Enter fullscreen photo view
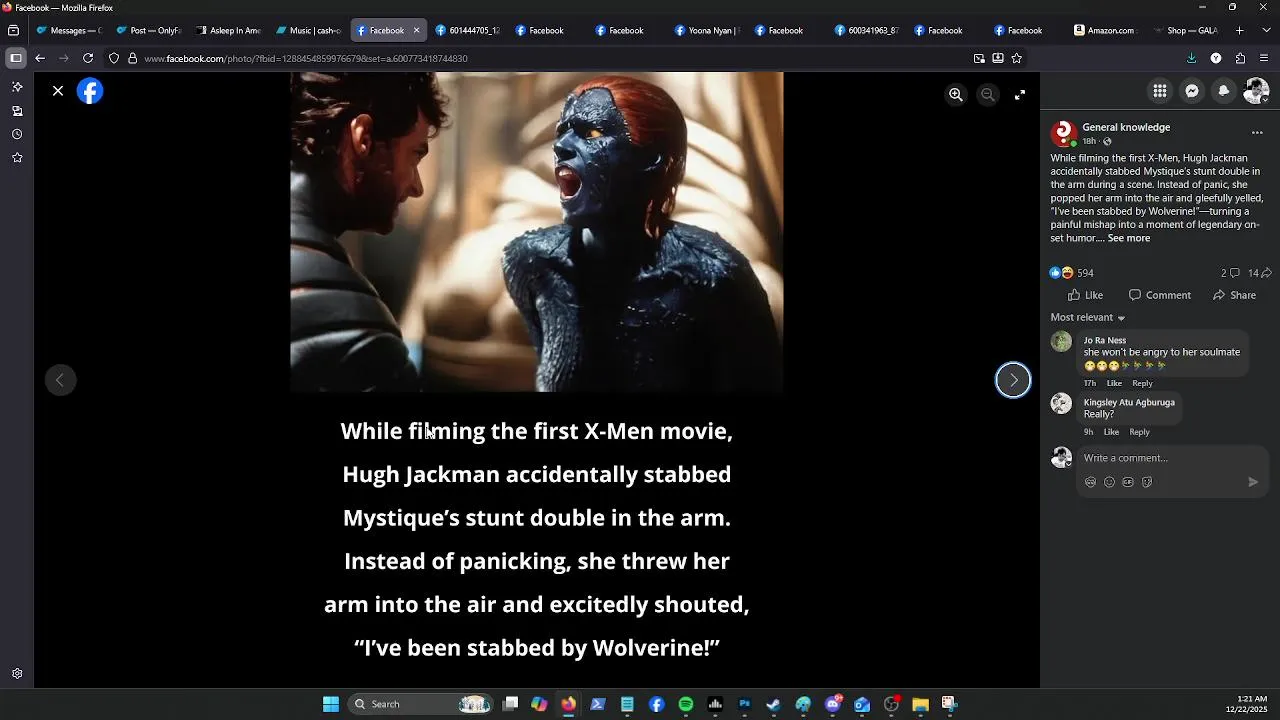1280x720 pixels. click(1020, 94)
